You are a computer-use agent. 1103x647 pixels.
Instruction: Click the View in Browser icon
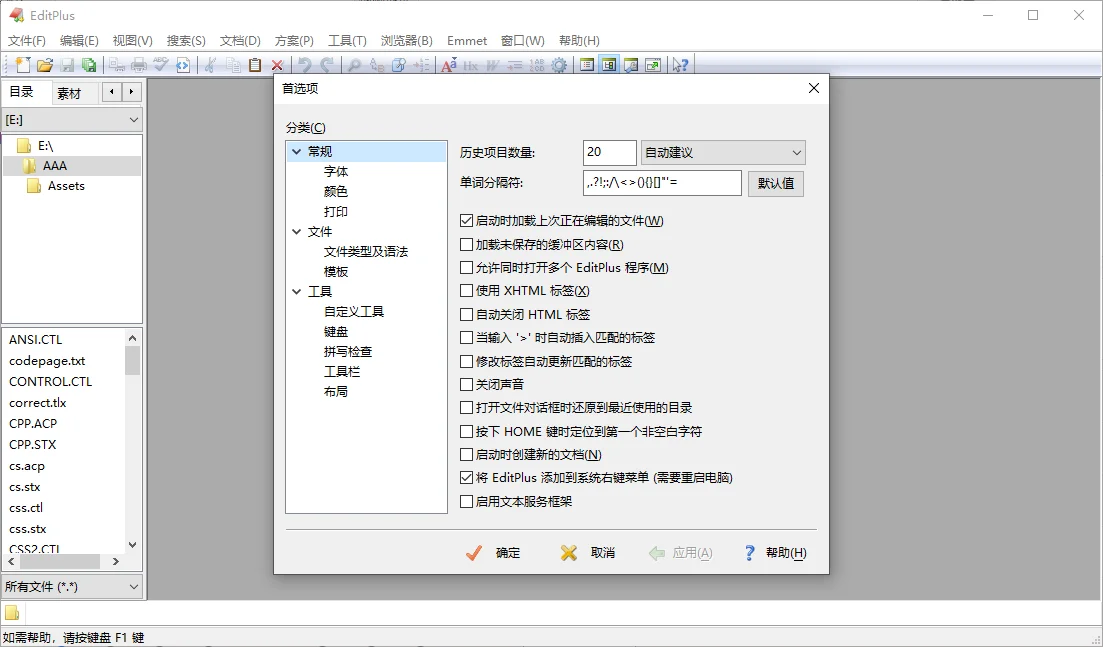[x=183, y=65]
